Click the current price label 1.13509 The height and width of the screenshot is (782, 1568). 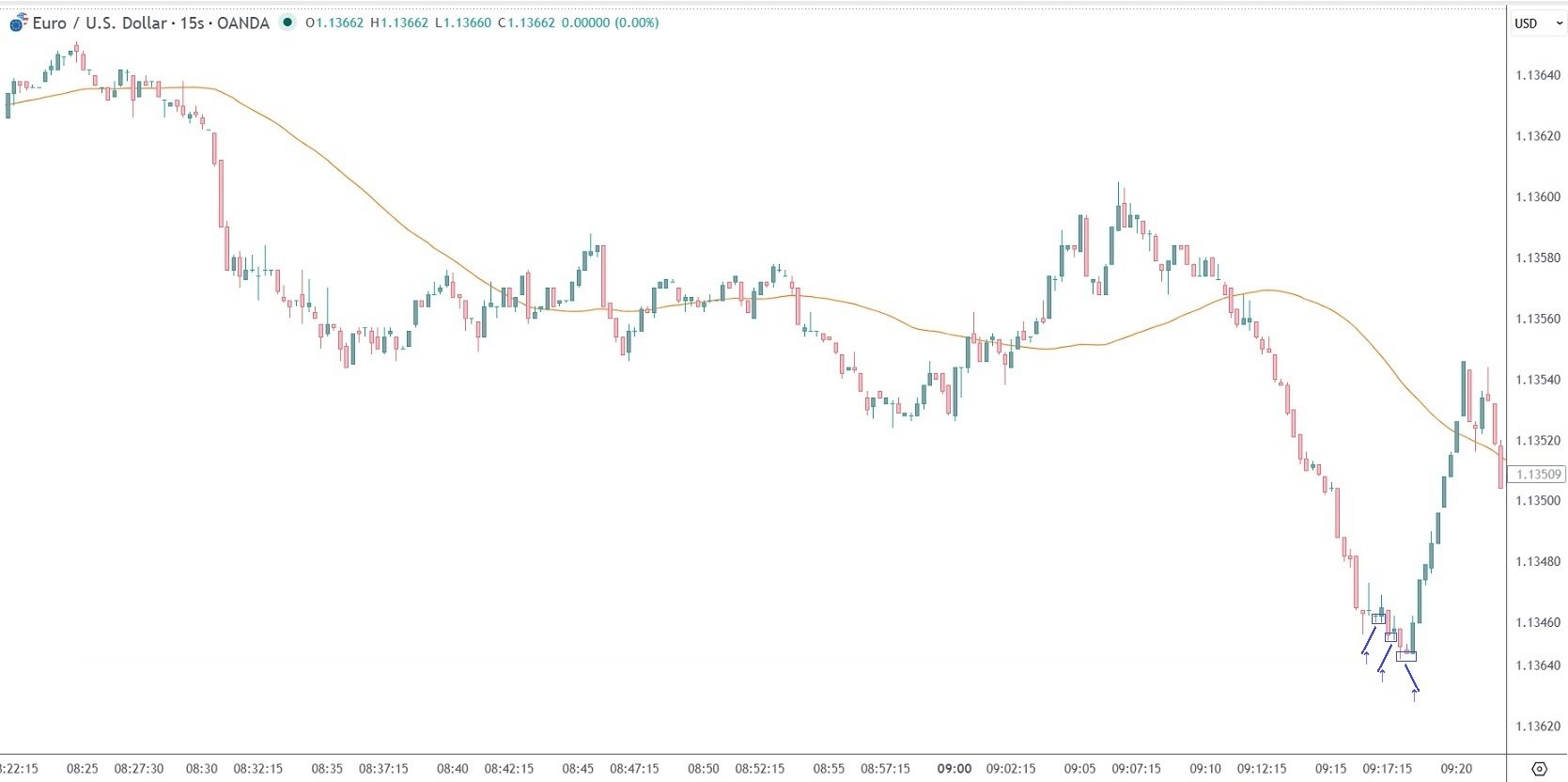pyautogui.click(x=1538, y=475)
